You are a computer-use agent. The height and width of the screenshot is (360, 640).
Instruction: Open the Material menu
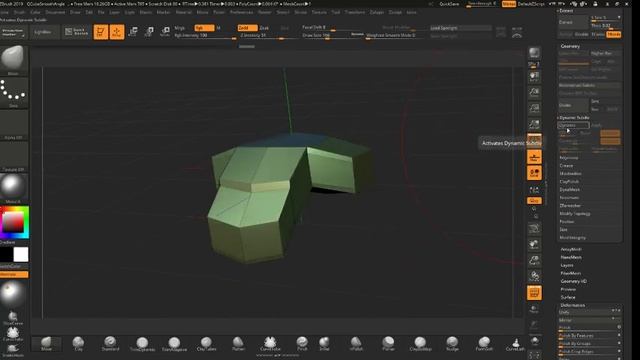tap(183, 12)
